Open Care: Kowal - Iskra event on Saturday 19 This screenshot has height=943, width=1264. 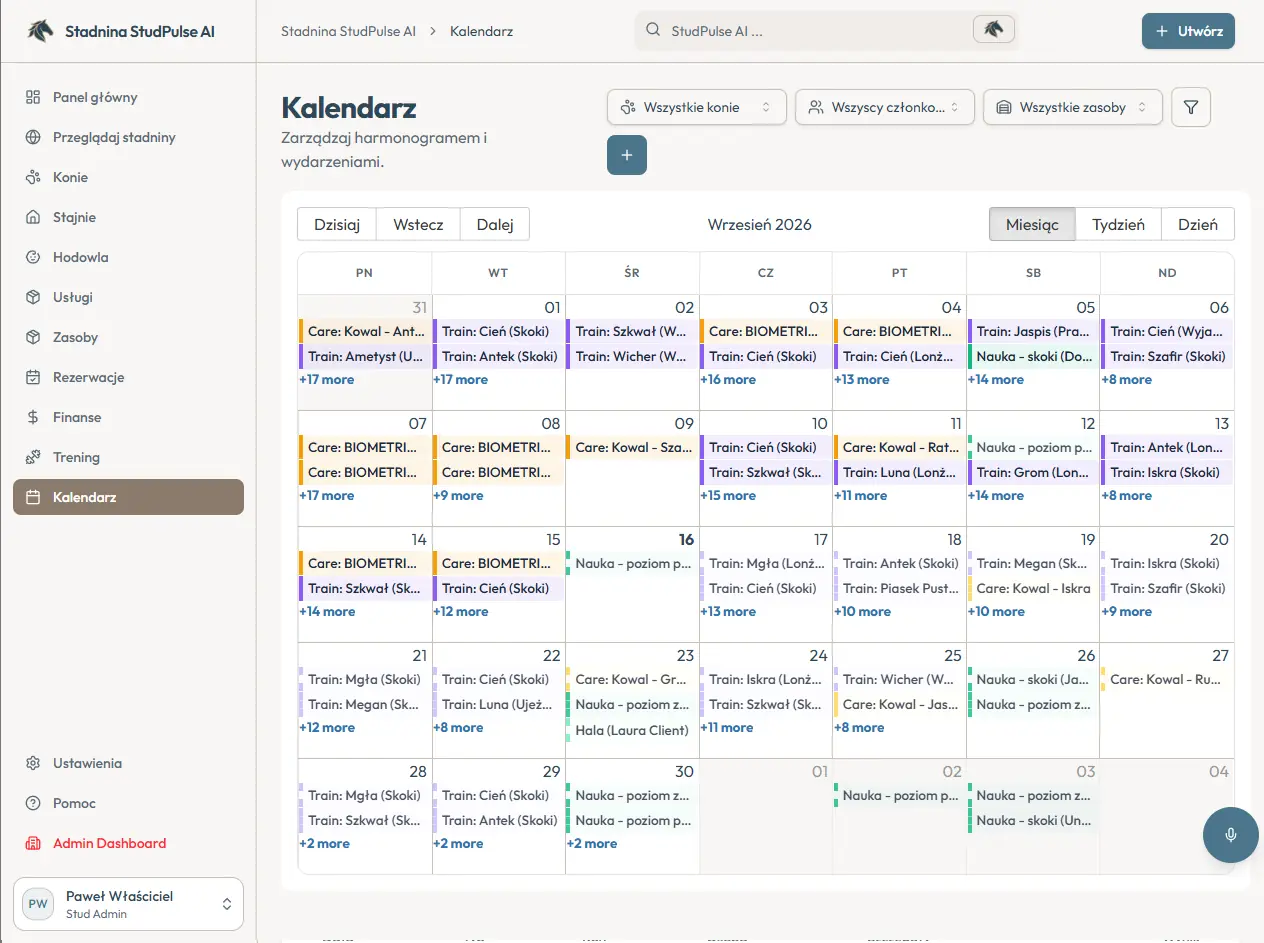1033,588
